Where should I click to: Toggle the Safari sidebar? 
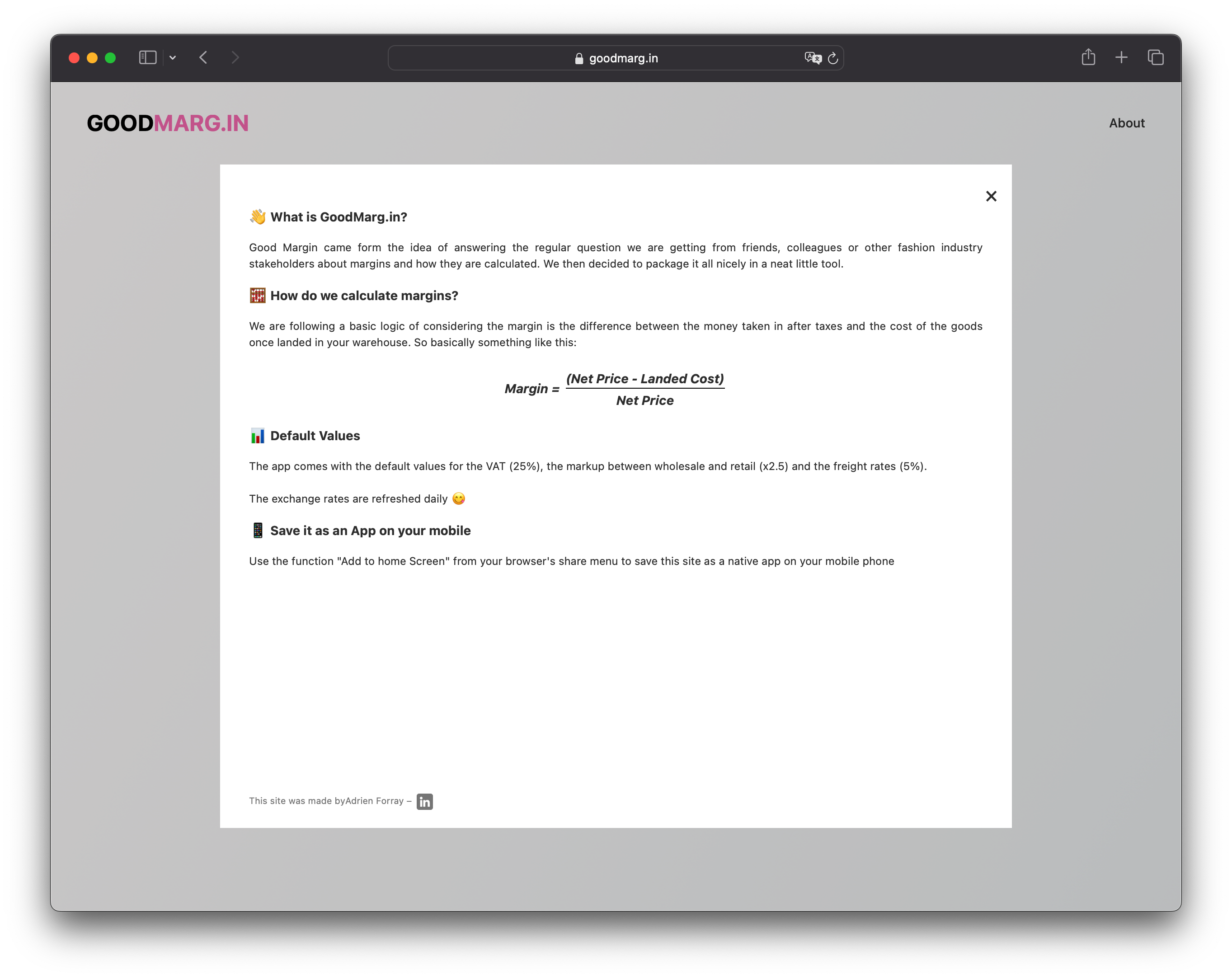coord(148,58)
